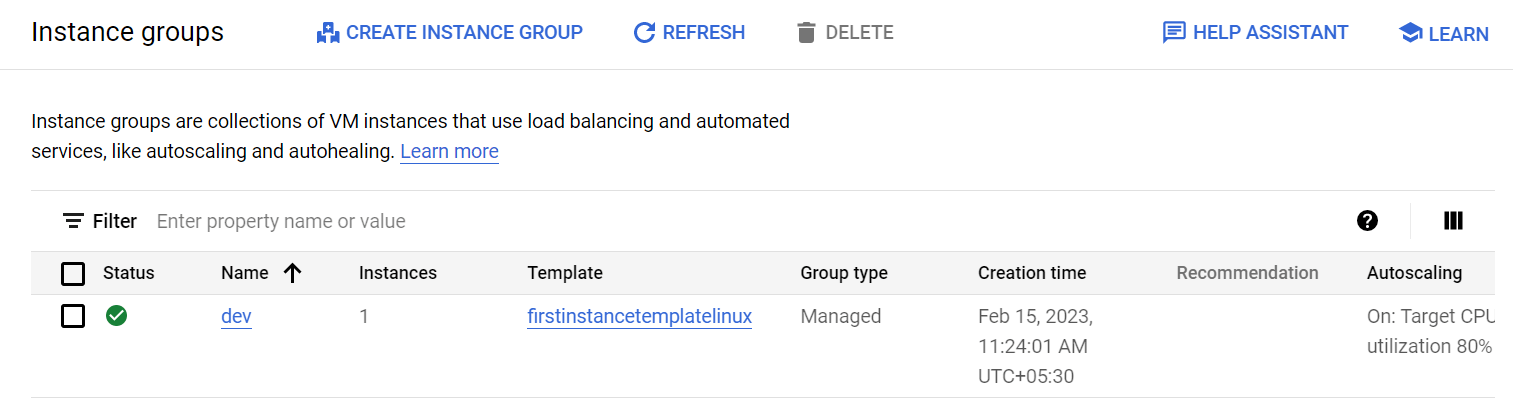Click the Refresh circular arrow icon

(x=644, y=33)
